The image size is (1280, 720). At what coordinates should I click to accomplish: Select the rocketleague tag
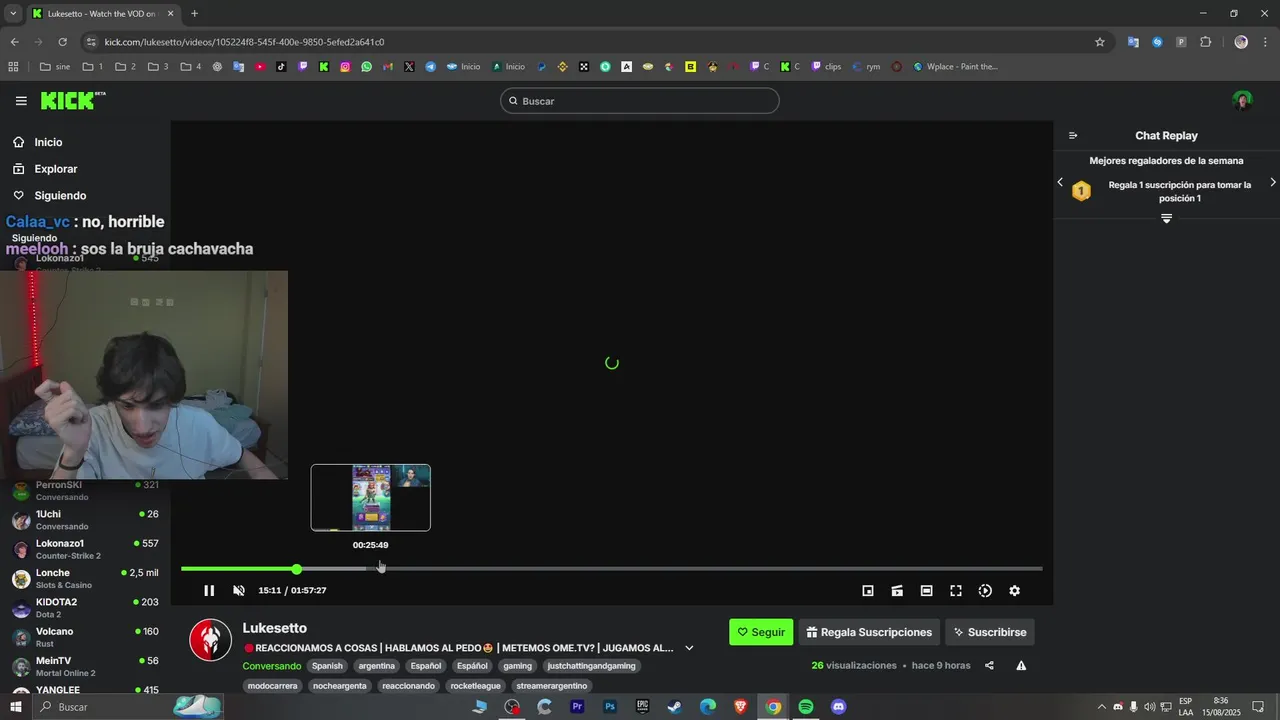tap(476, 686)
